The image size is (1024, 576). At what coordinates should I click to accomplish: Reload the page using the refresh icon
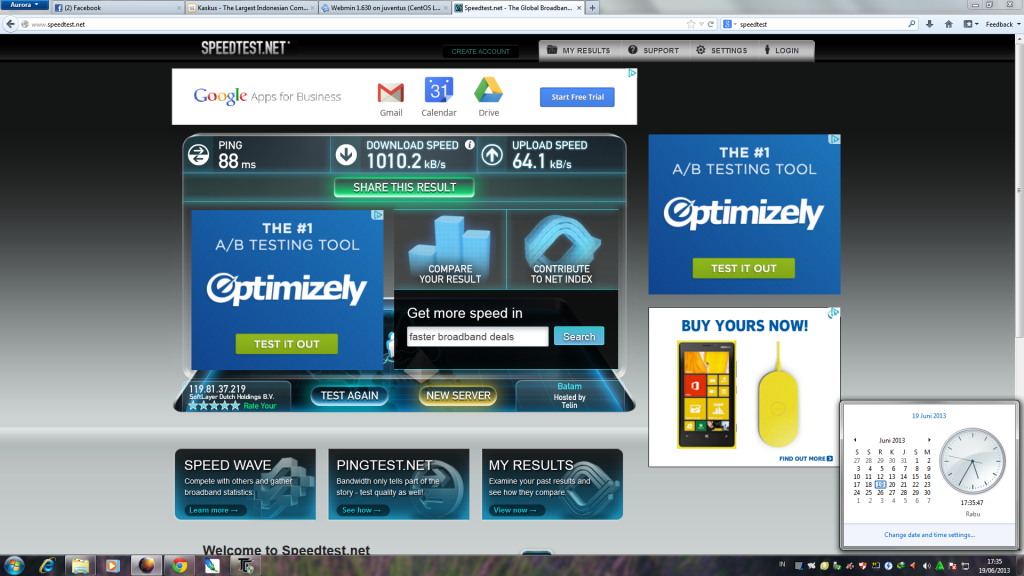tap(711, 24)
